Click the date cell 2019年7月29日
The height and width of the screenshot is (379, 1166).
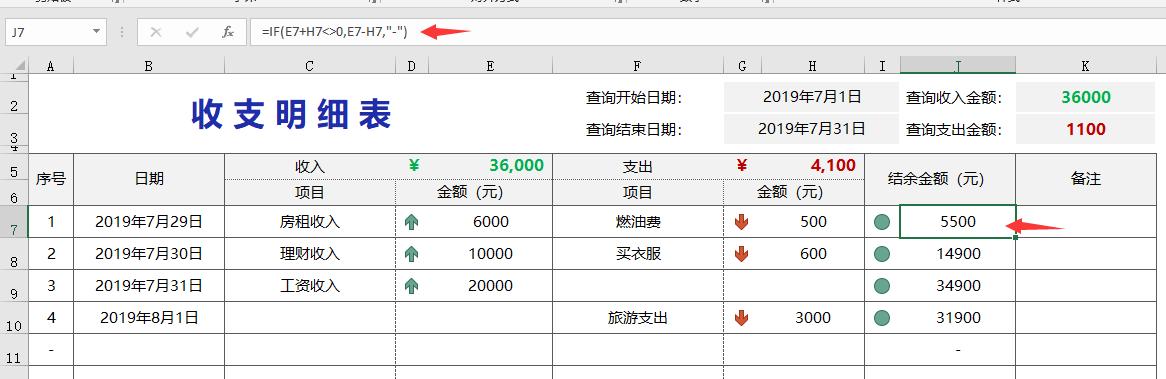tap(149, 221)
